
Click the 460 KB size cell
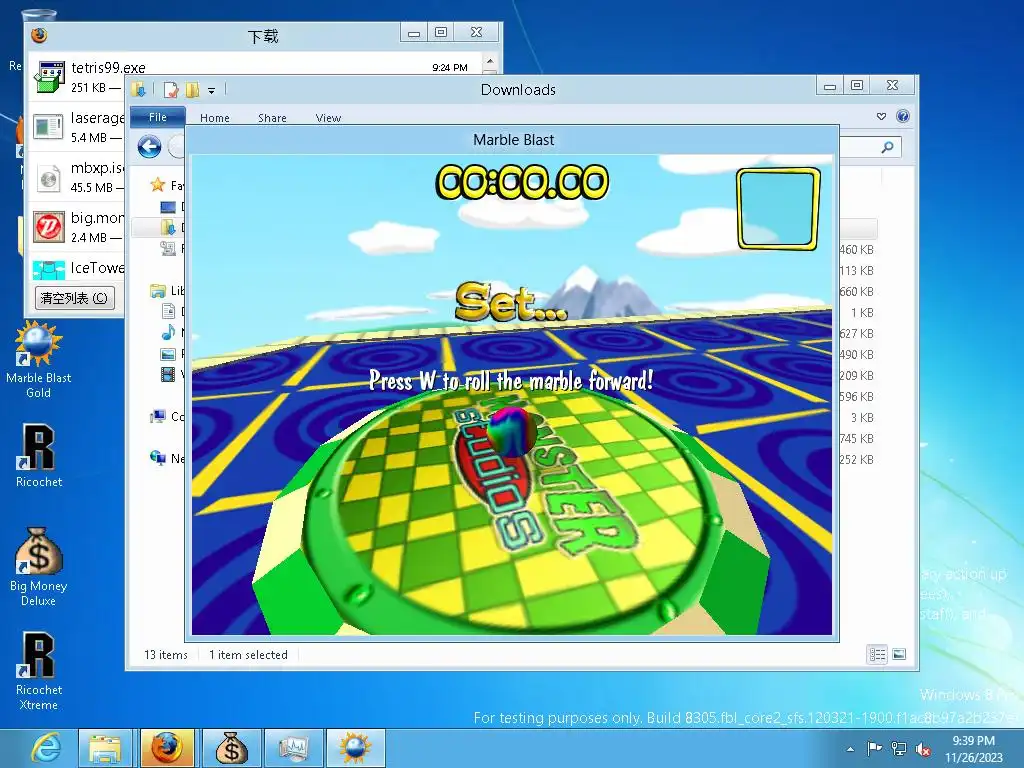pos(856,249)
